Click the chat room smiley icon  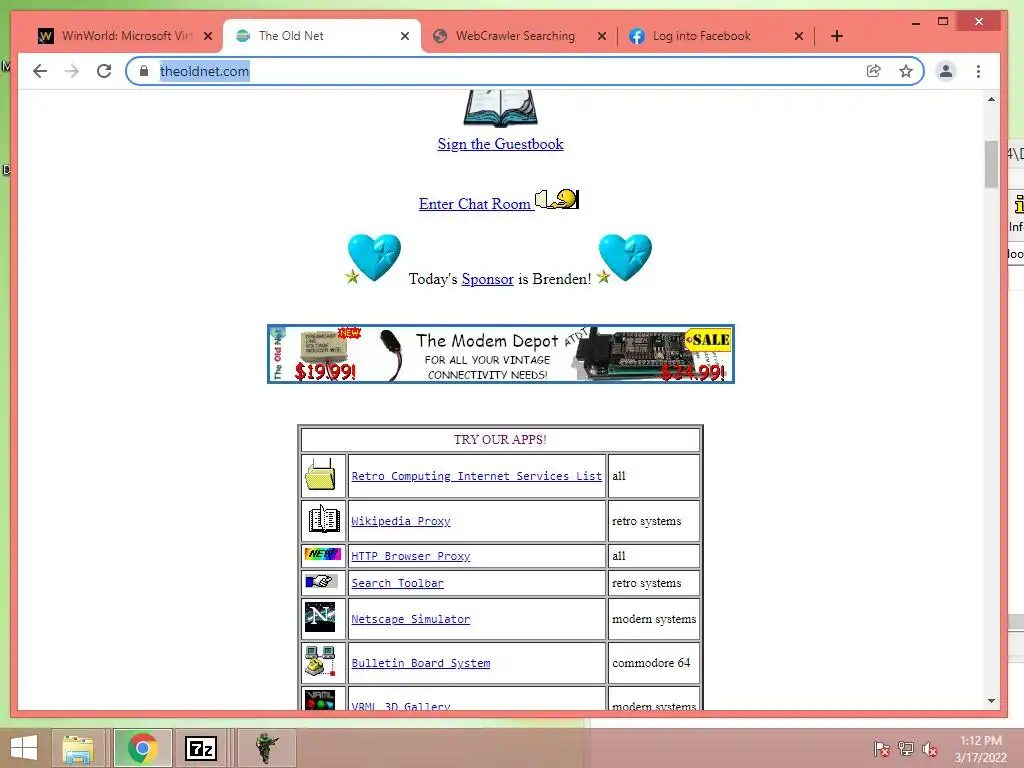[x=557, y=199]
